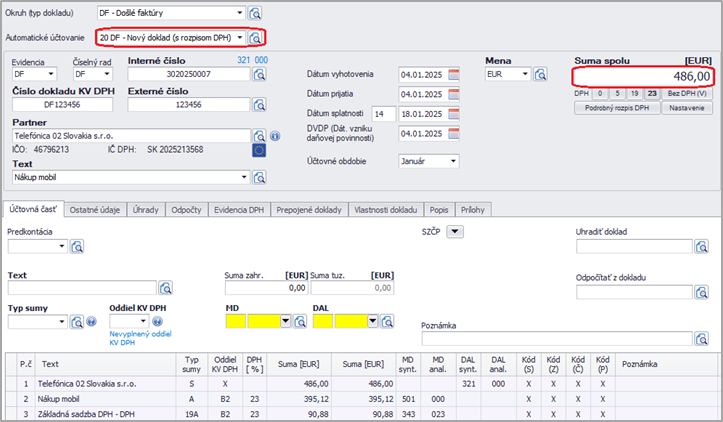Select row Základná sadzba DPH - DPH
Screen dimensions: 723x422
pos(362,414)
